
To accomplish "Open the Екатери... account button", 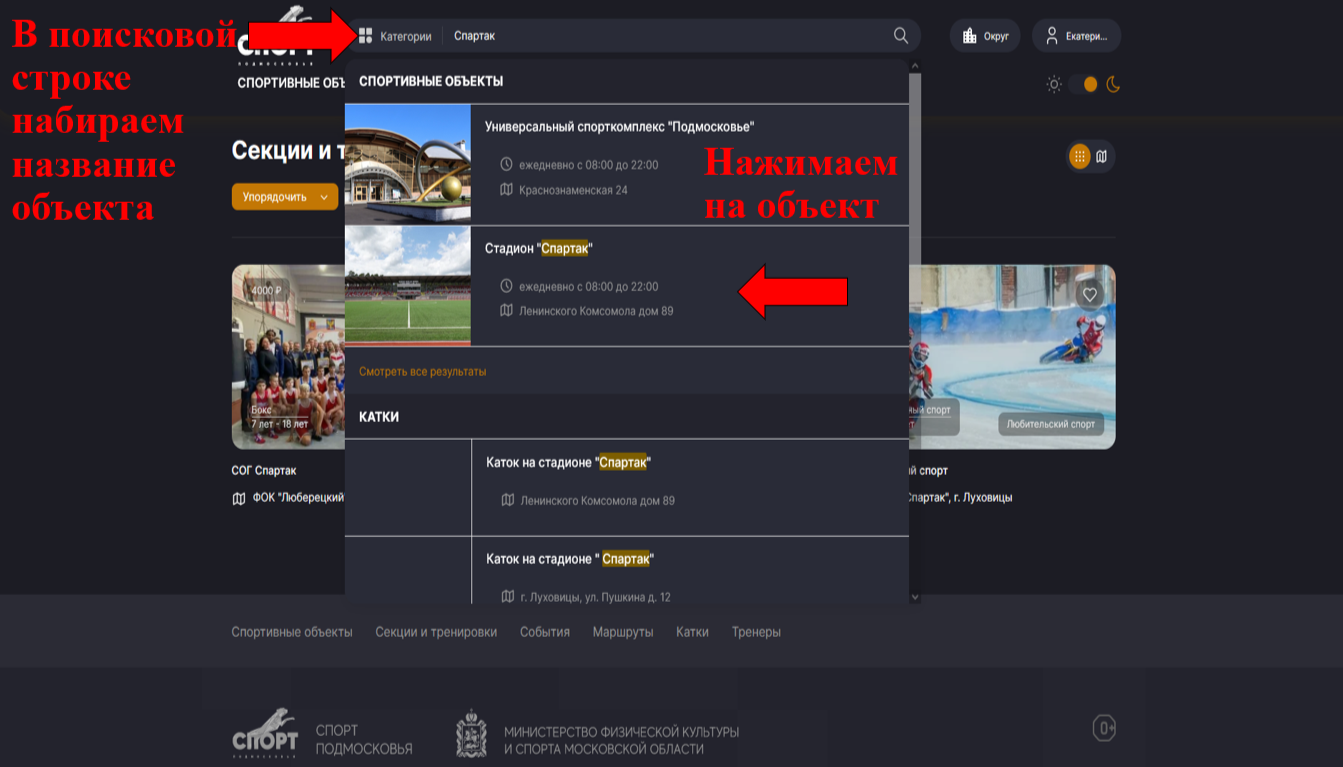I will pyautogui.click(x=1077, y=36).
